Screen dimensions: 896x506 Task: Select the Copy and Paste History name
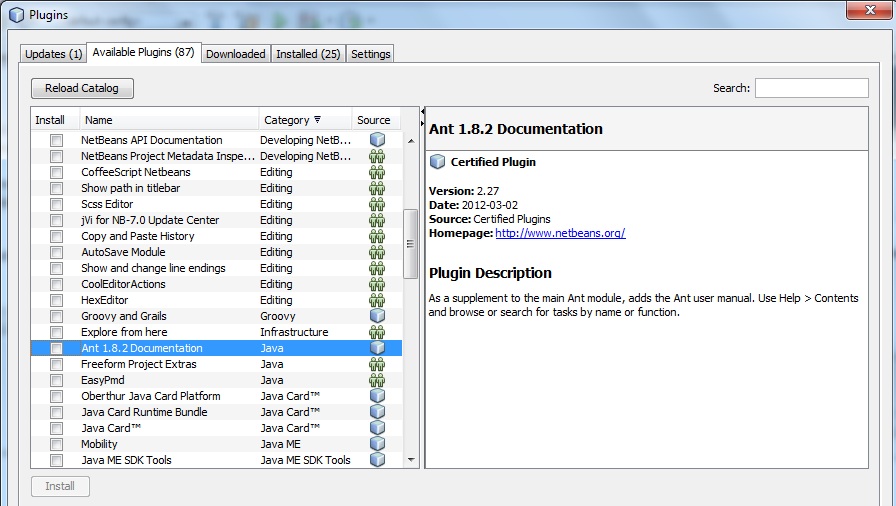(x=138, y=236)
